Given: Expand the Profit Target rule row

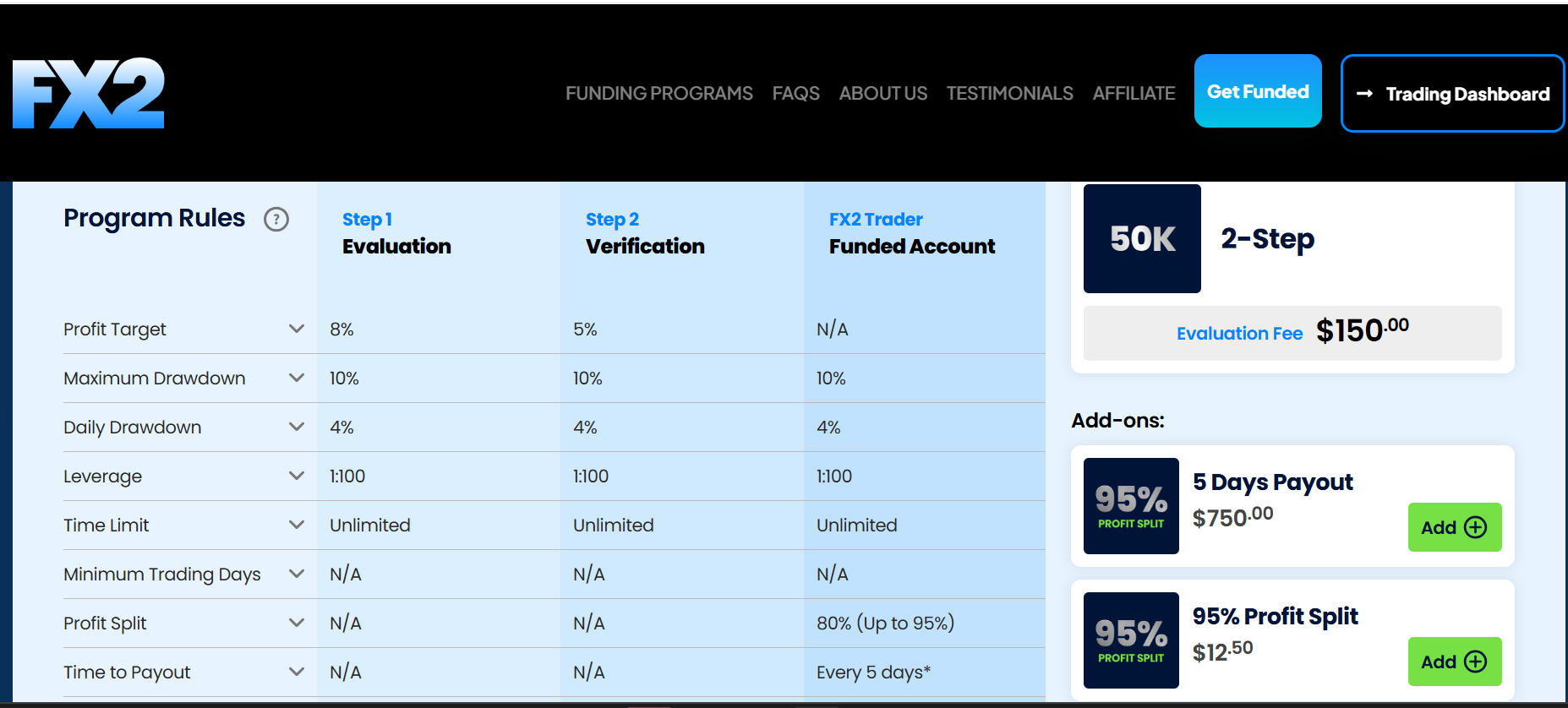Looking at the screenshot, I should tap(297, 329).
